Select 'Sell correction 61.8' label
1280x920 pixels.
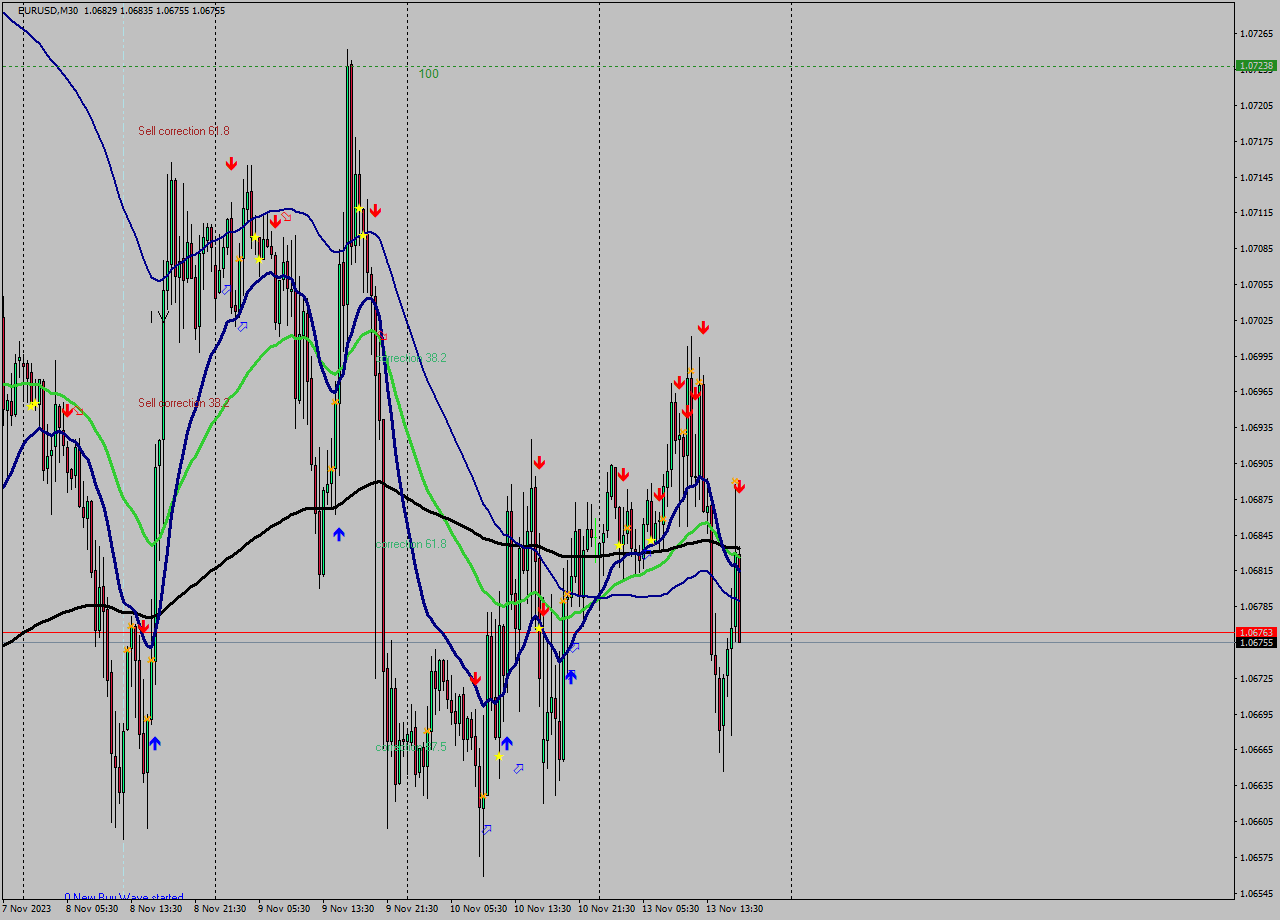(184, 131)
